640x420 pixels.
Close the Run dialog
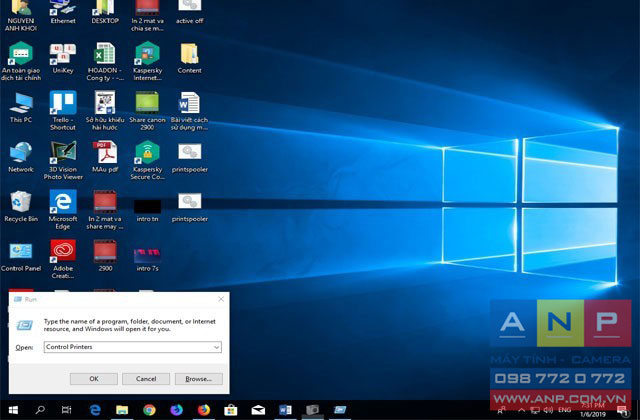221,299
